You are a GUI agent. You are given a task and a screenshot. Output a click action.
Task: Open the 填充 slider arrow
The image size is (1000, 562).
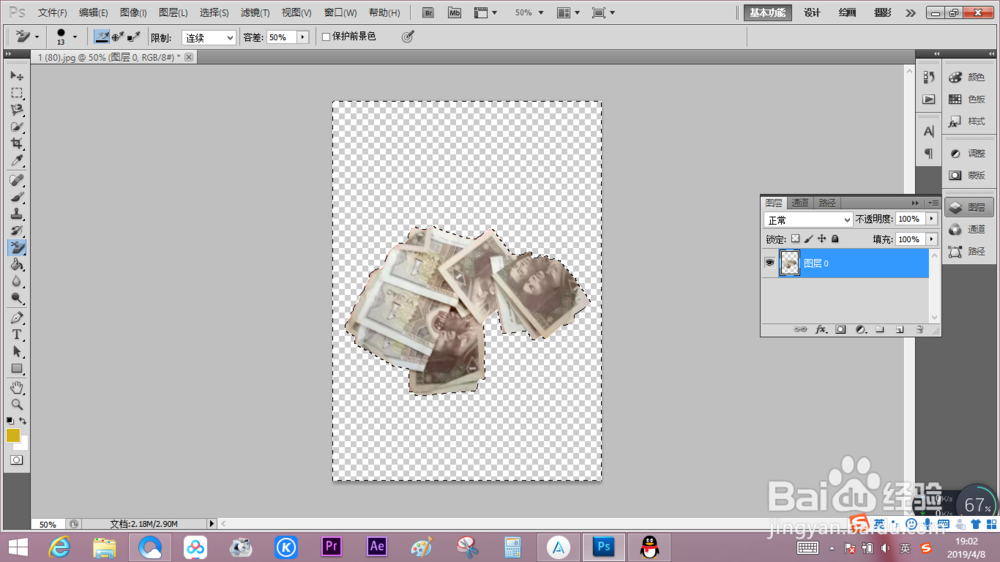click(932, 239)
